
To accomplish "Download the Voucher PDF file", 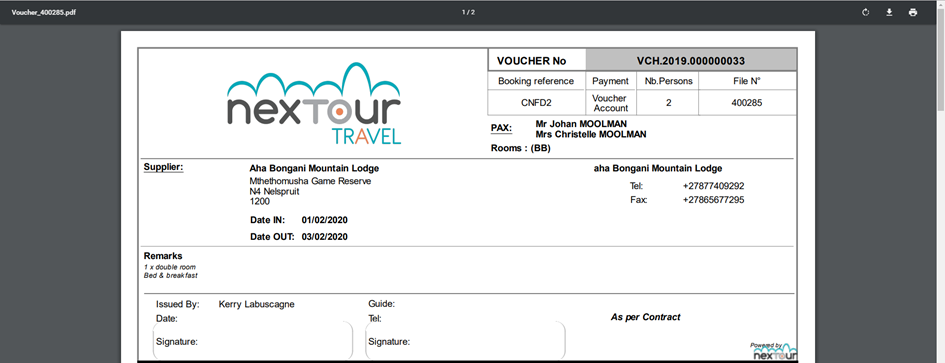I will 889,12.
